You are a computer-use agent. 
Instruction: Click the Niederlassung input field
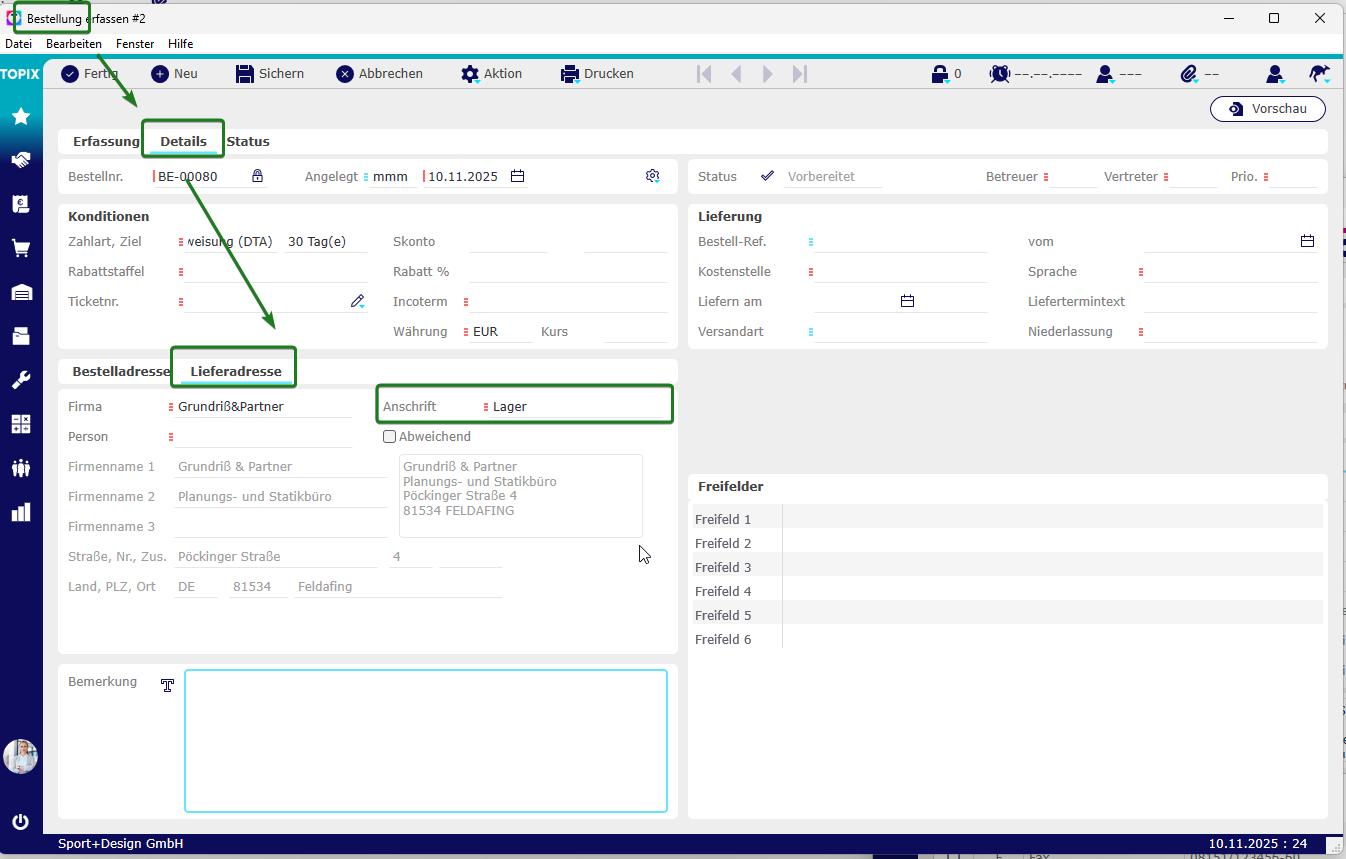coord(1231,331)
